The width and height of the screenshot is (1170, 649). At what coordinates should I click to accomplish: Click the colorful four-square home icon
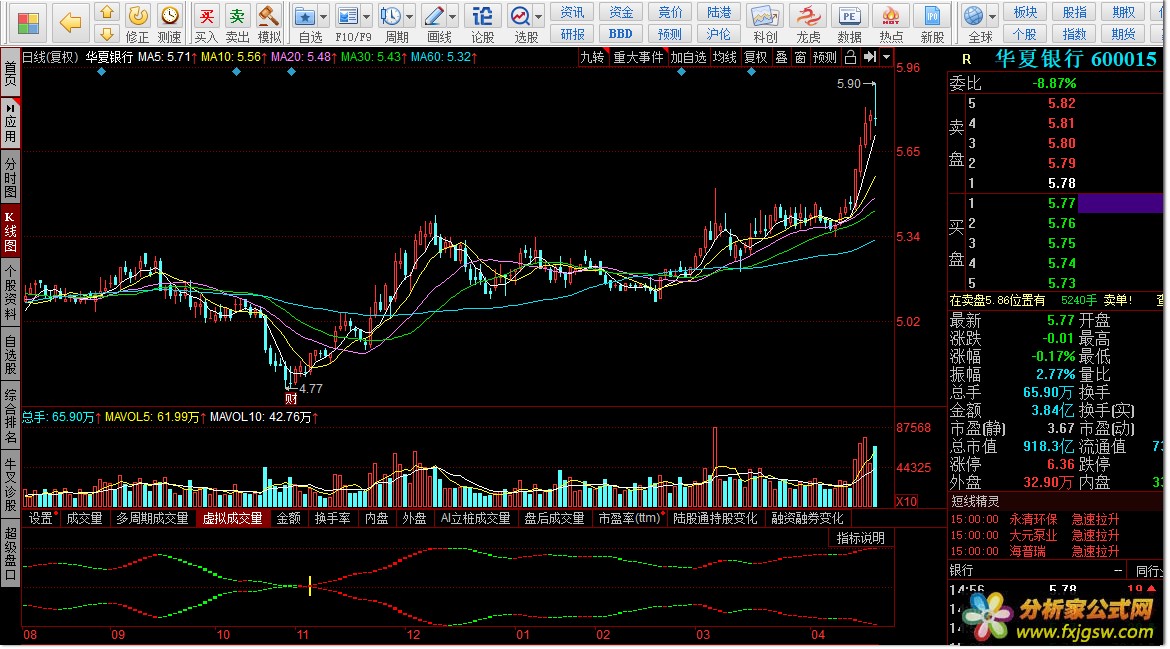coord(28,23)
